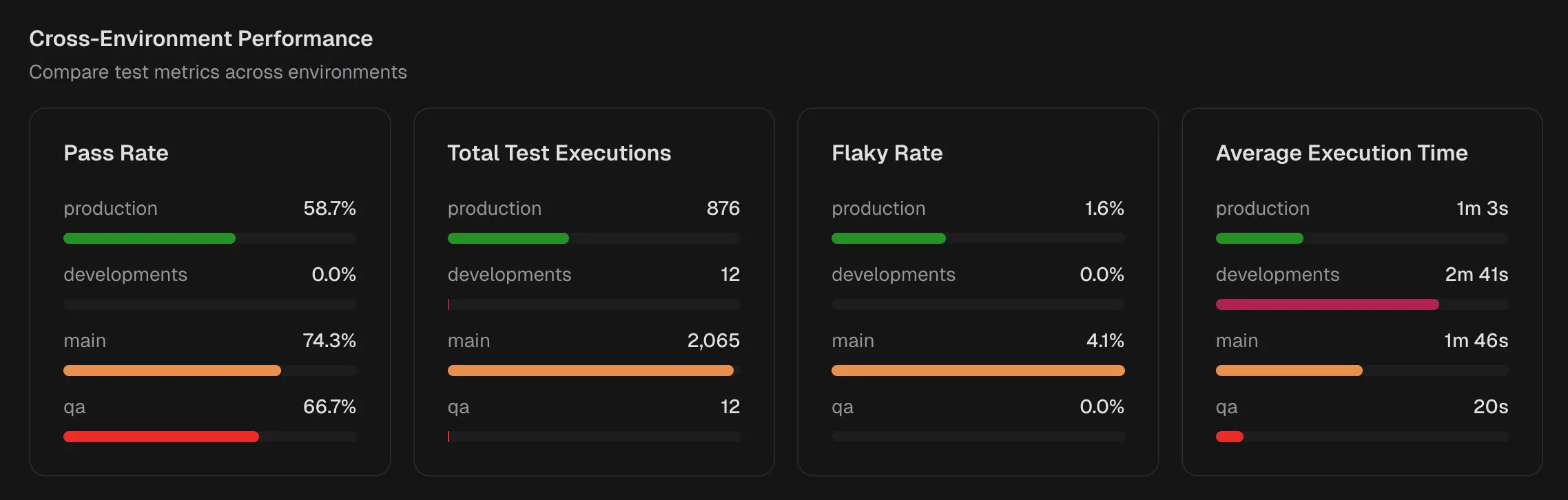Select the Average Execution Time card title
Screen dimensions: 1568x500
1341,153
